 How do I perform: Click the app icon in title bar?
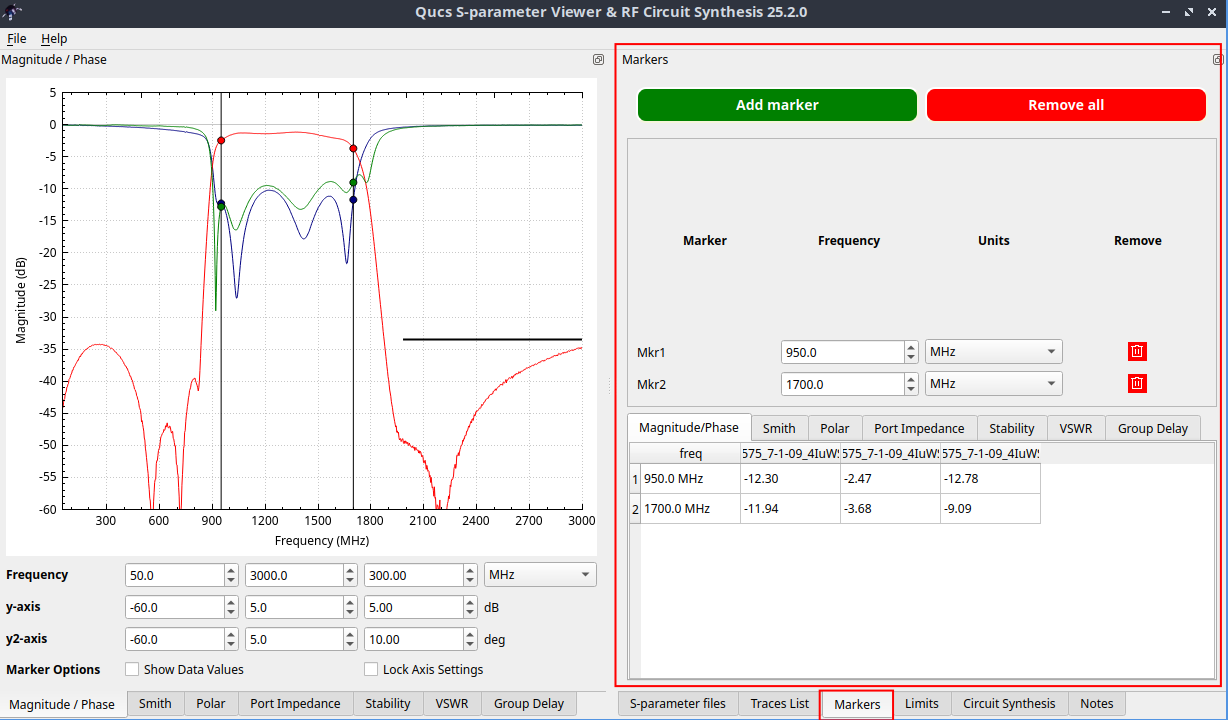(x=12, y=12)
